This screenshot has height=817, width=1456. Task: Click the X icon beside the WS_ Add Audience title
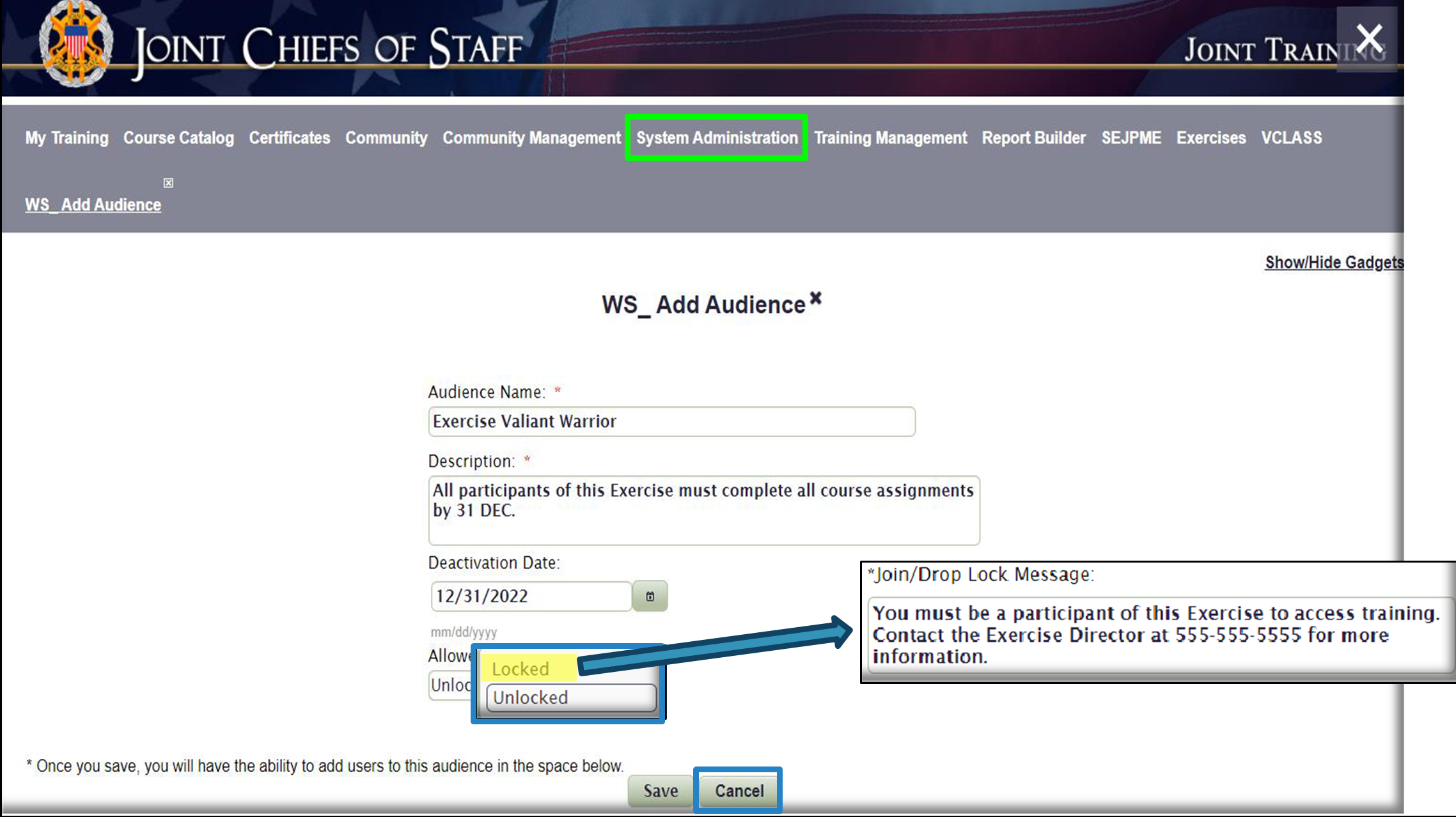coord(815,298)
